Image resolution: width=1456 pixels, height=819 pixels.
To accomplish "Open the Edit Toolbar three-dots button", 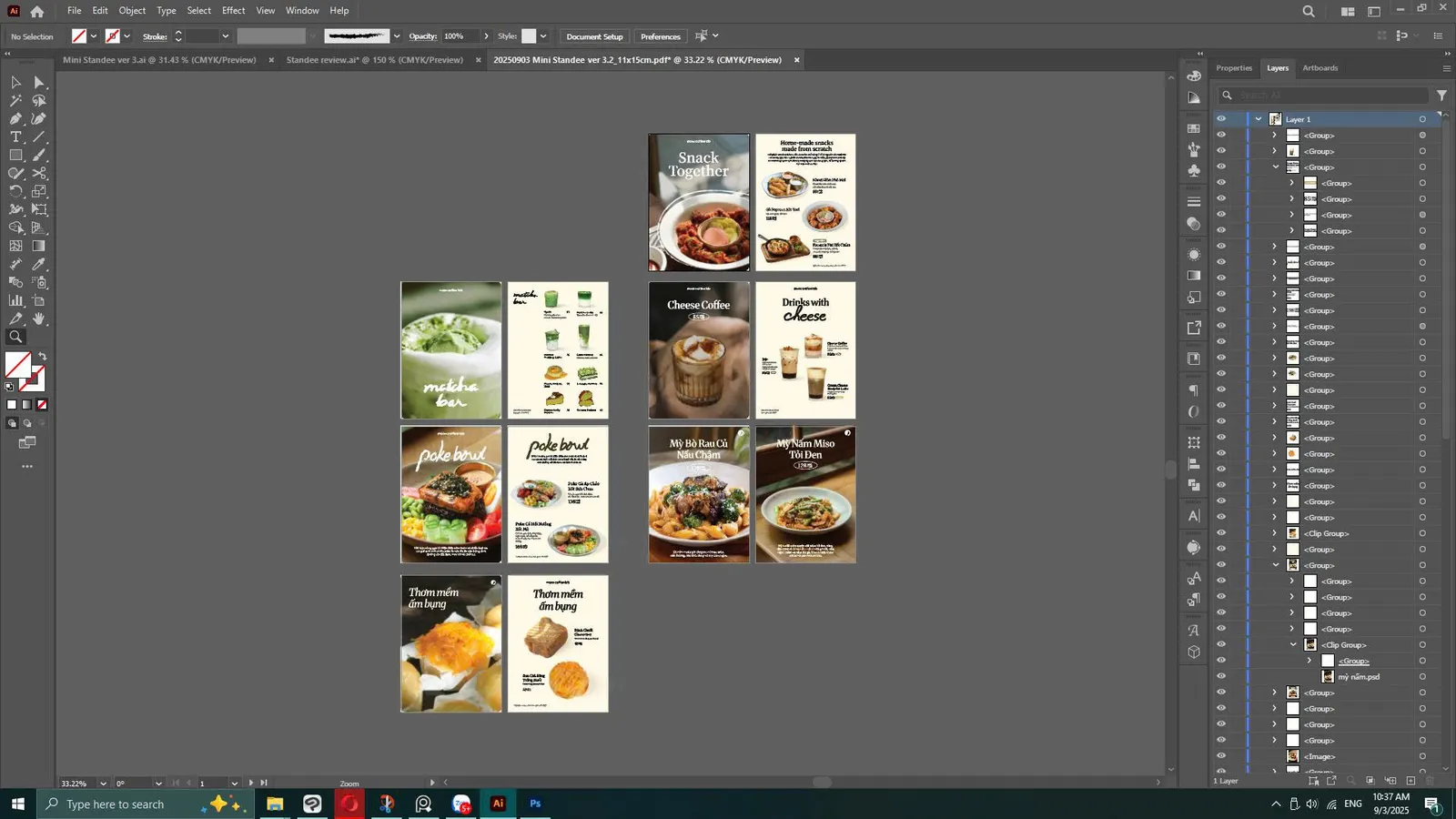I will click(27, 466).
